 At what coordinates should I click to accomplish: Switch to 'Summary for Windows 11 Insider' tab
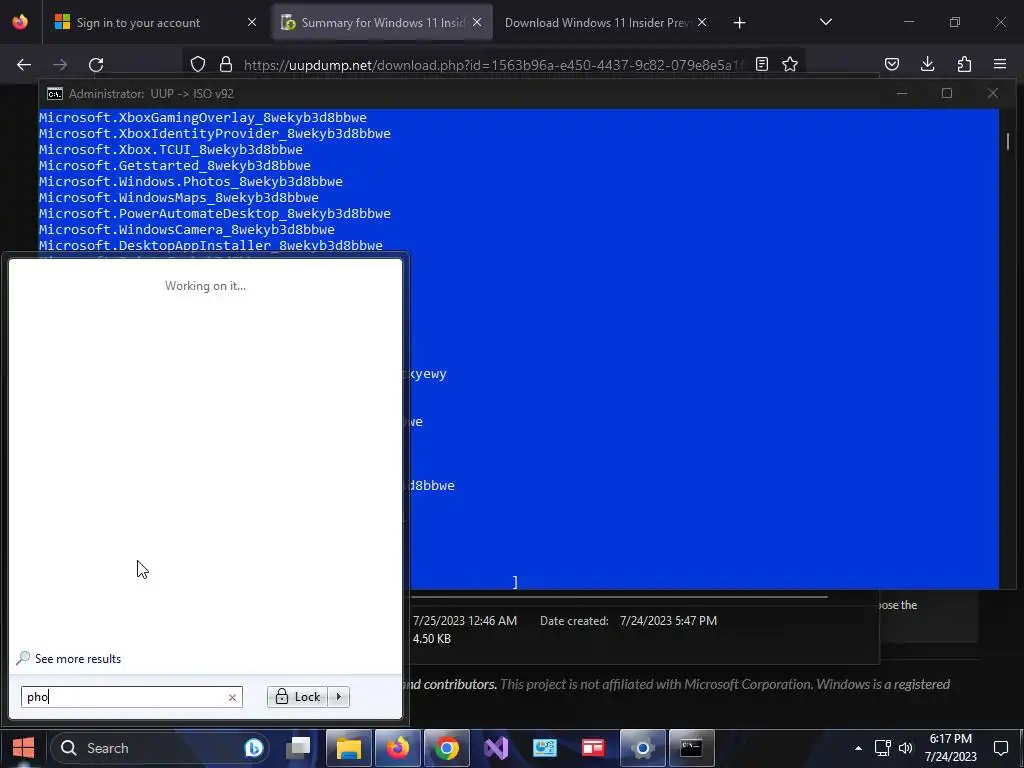click(x=382, y=22)
